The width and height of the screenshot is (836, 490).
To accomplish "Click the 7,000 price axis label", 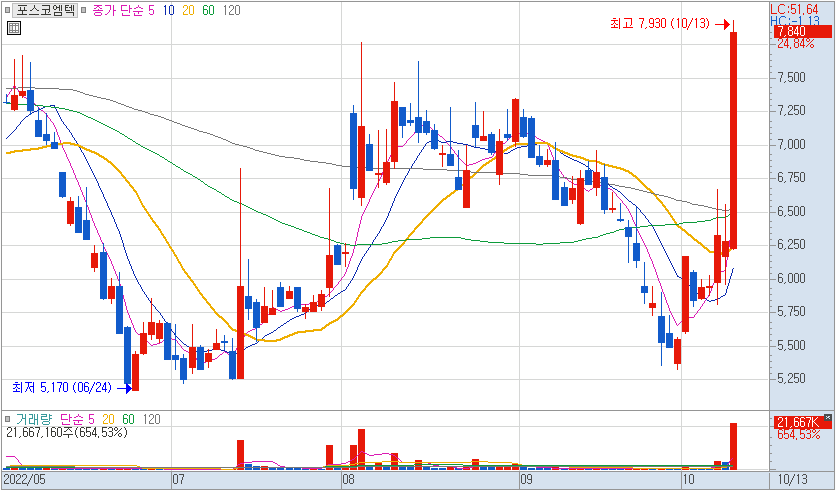I will click(791, 144).
